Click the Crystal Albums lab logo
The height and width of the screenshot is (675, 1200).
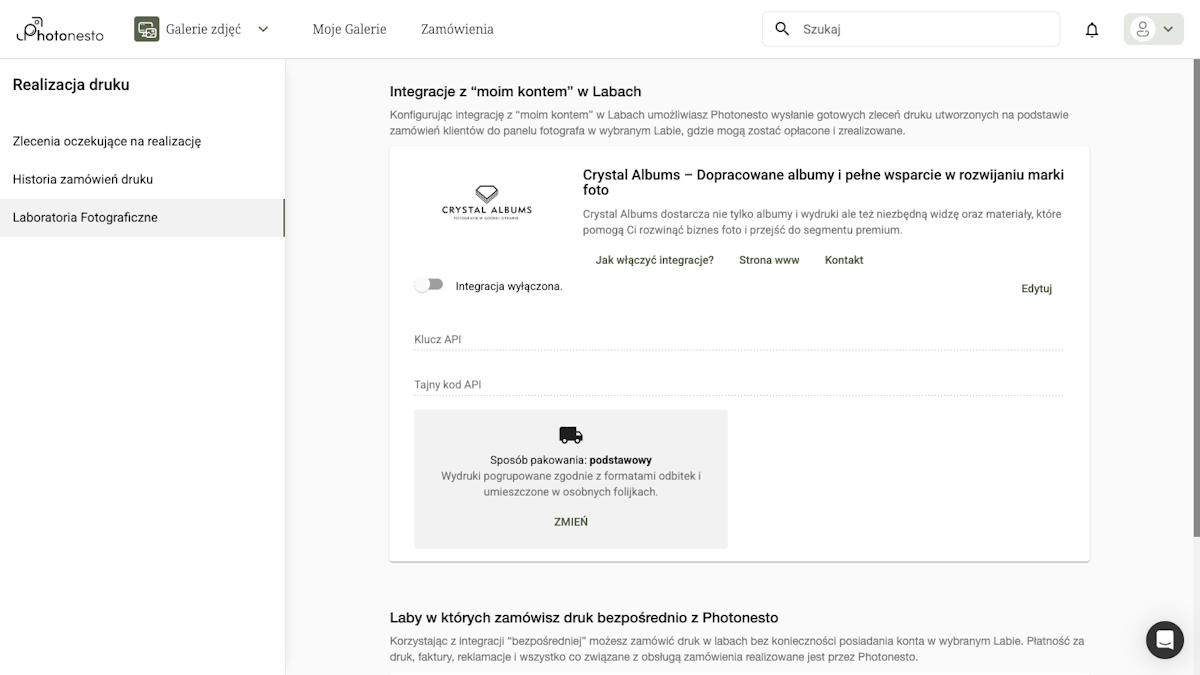pyautogui.click(x=485, y=197)
